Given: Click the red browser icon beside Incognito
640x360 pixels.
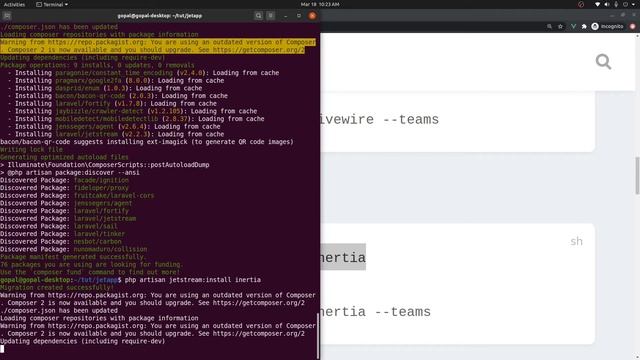Looking at the screenshot, I should (632, 27).
